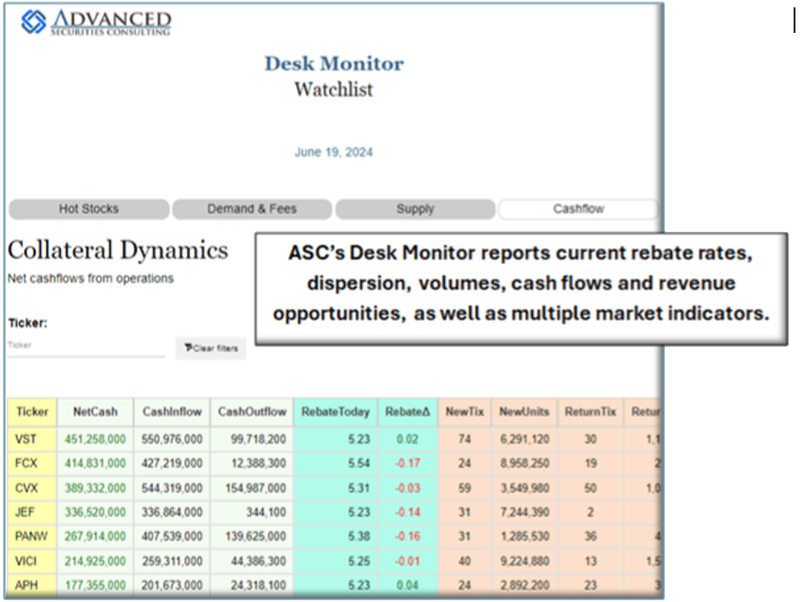Click RebateToday value 5.54
Screen dimensions: 800x602
coord(359,463)
